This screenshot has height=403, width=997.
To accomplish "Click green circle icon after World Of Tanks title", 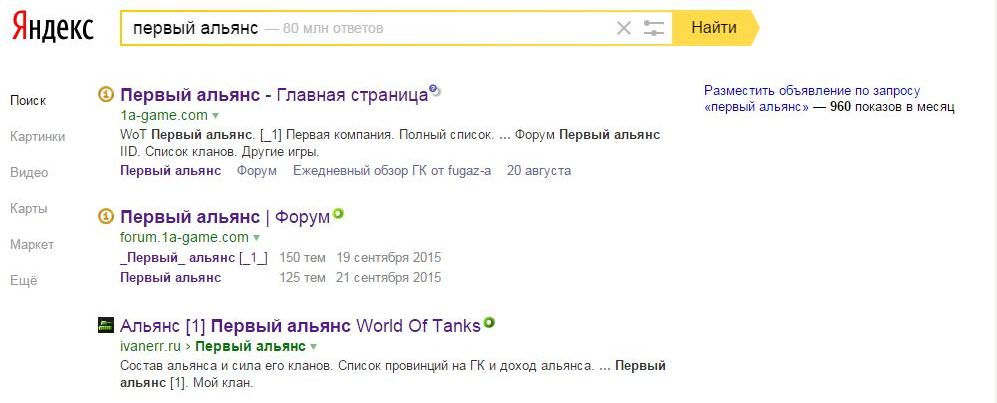I will pos(488,323).
